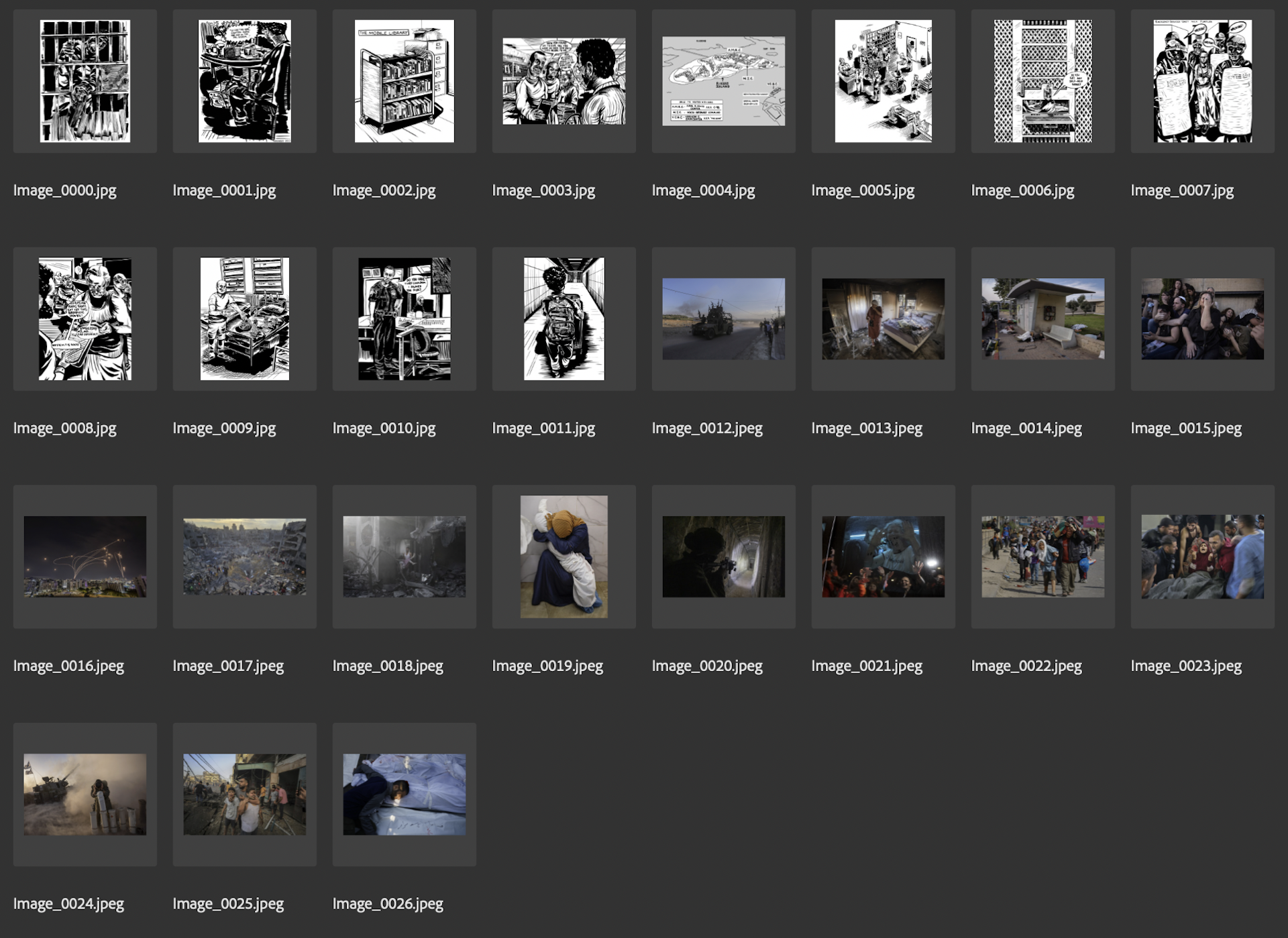Click the tunnel soldier photo Image_0020.jpeg
The image size is (1288, 938).
click(722, 556)
